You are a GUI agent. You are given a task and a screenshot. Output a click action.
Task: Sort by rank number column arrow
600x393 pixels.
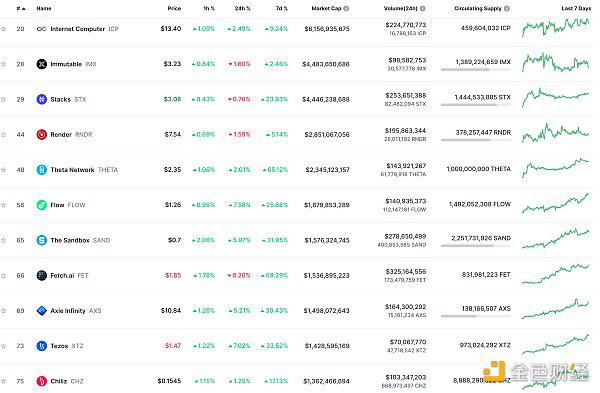(x=21, y=8)
